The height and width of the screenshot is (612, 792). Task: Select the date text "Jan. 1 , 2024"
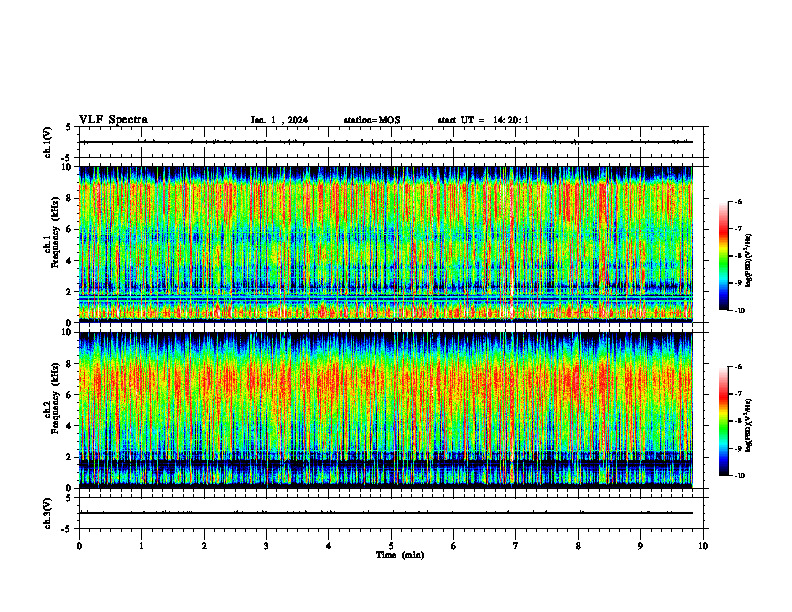(279, 120)
